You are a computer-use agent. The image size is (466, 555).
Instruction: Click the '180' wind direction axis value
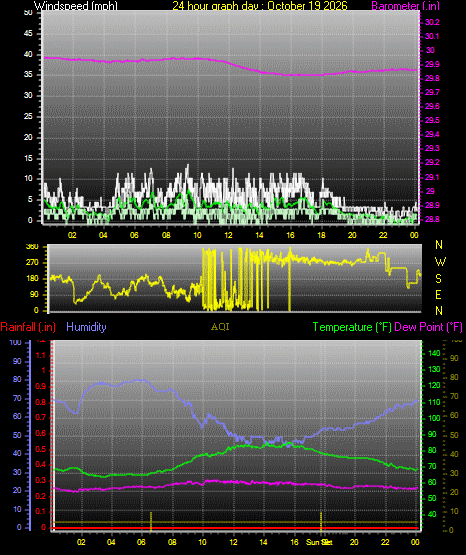[32, 279]
